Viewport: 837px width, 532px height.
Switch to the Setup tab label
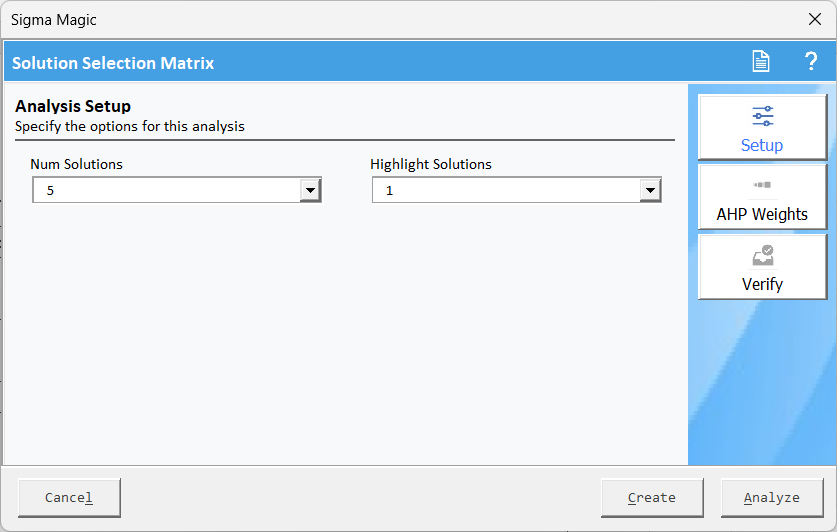[762, 145]
